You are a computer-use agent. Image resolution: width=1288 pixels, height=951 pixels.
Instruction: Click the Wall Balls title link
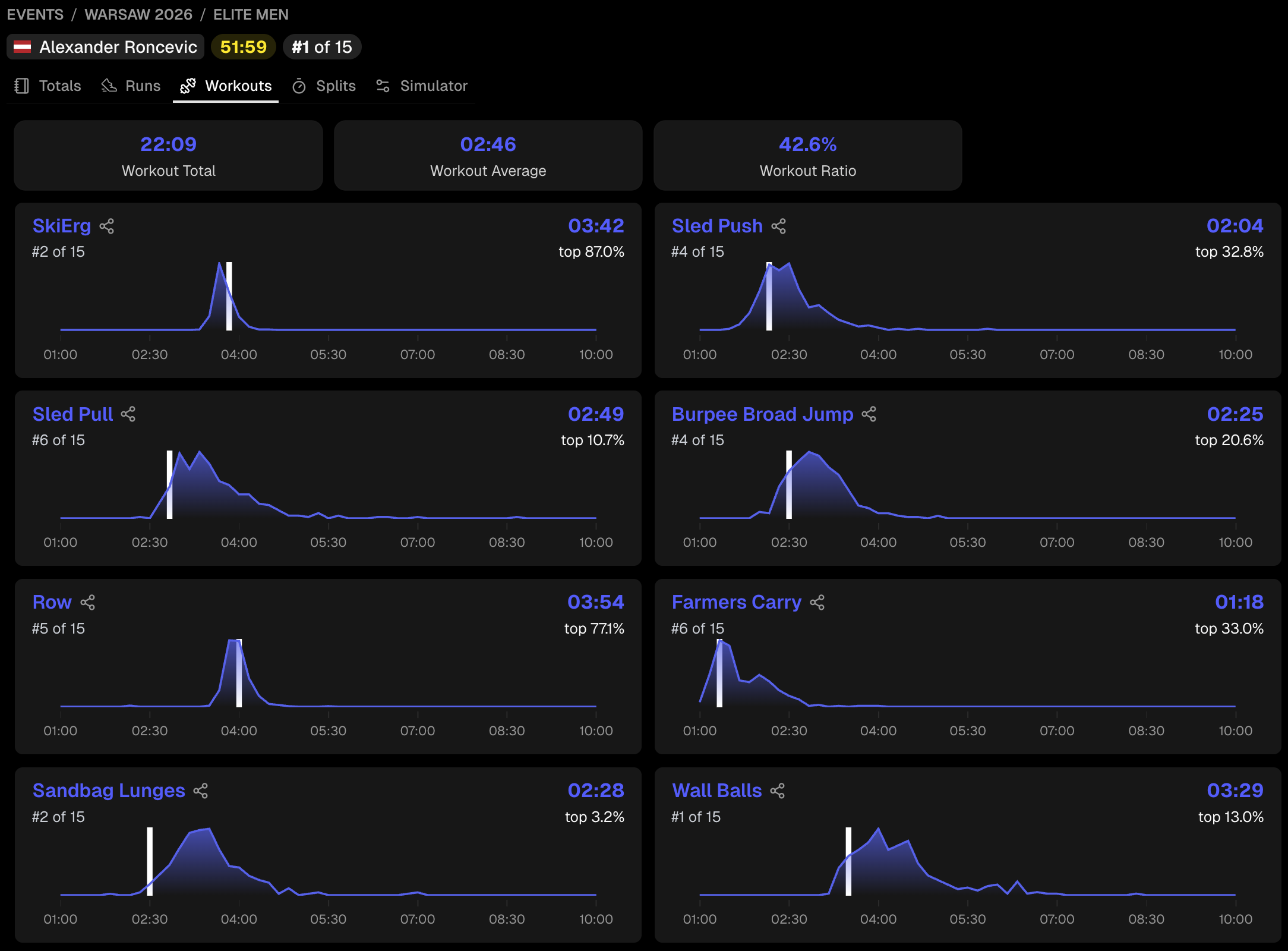(716, 791)
